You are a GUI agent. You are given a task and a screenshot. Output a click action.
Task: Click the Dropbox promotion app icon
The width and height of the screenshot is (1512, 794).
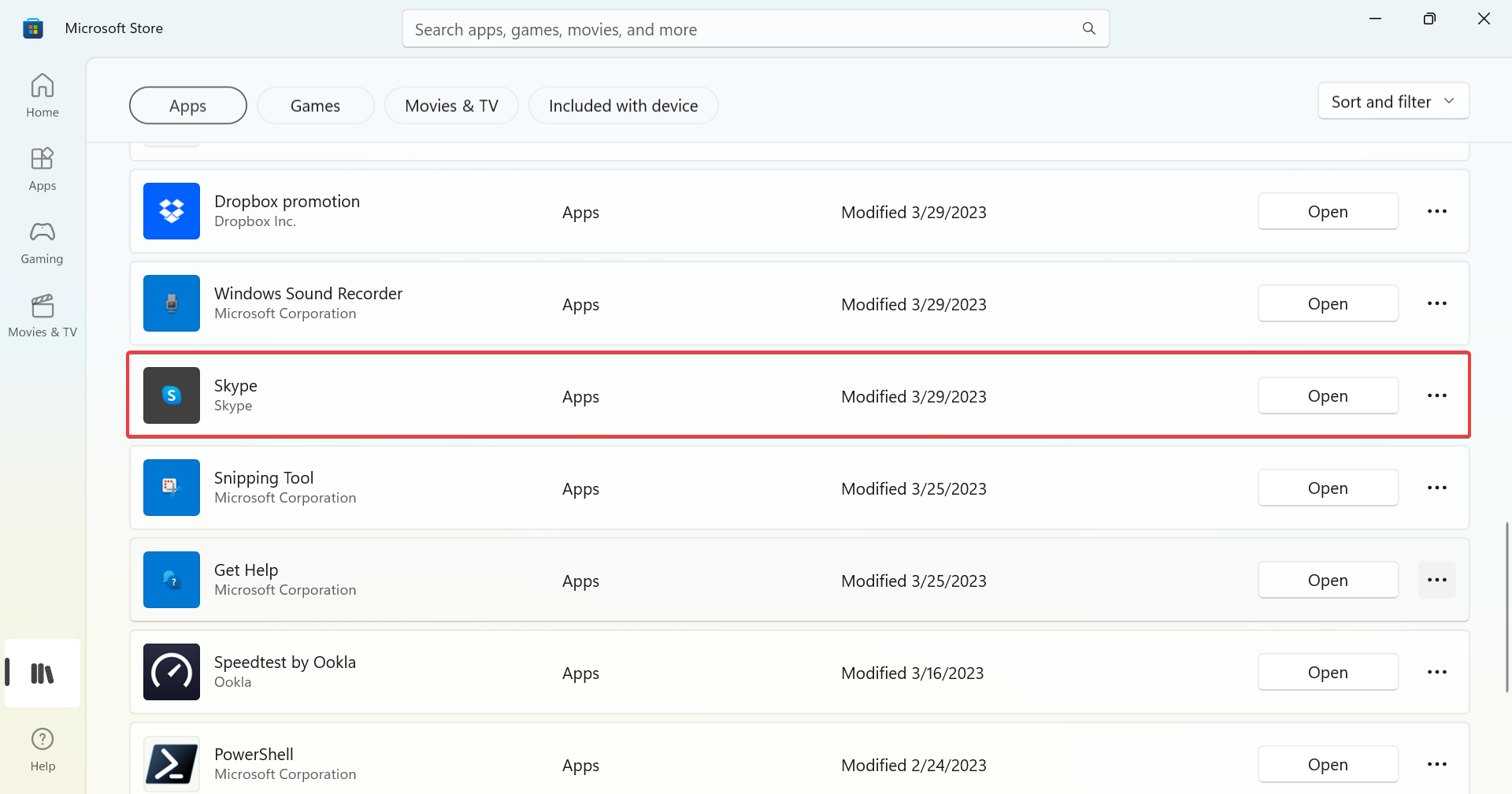pyautogui.click(x=172, y=211)
